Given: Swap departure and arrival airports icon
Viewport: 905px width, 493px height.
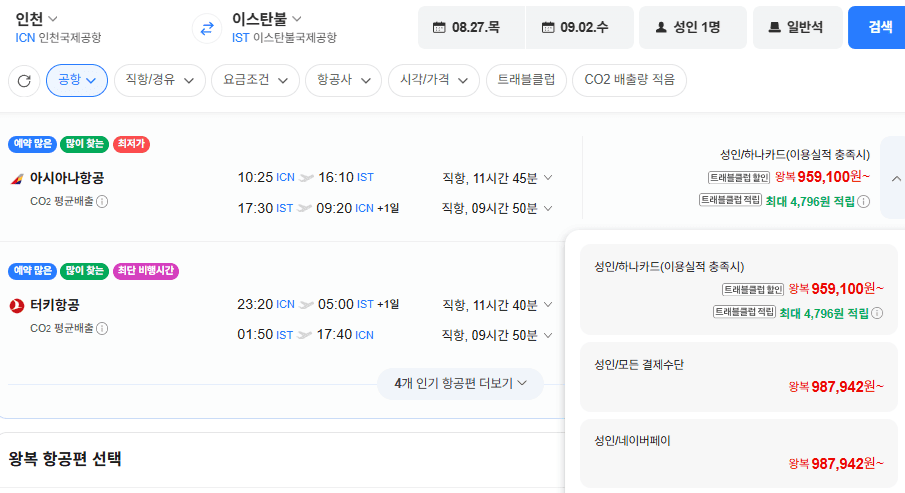Looking at the screenshot, I should click(207, 28).
